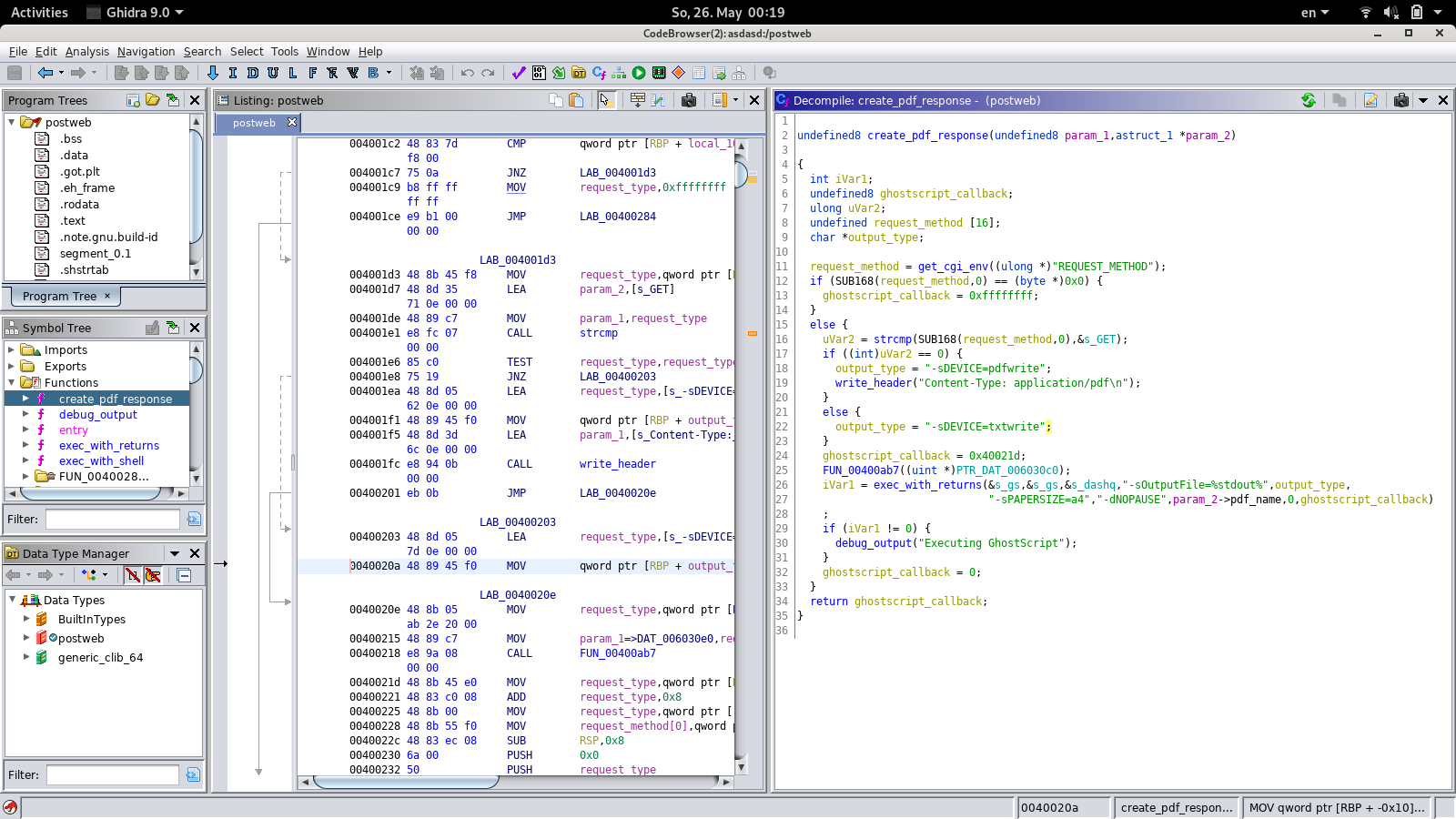Click write_header call in decompiler code
The image size is (1456, 819).
pos(874,383)
